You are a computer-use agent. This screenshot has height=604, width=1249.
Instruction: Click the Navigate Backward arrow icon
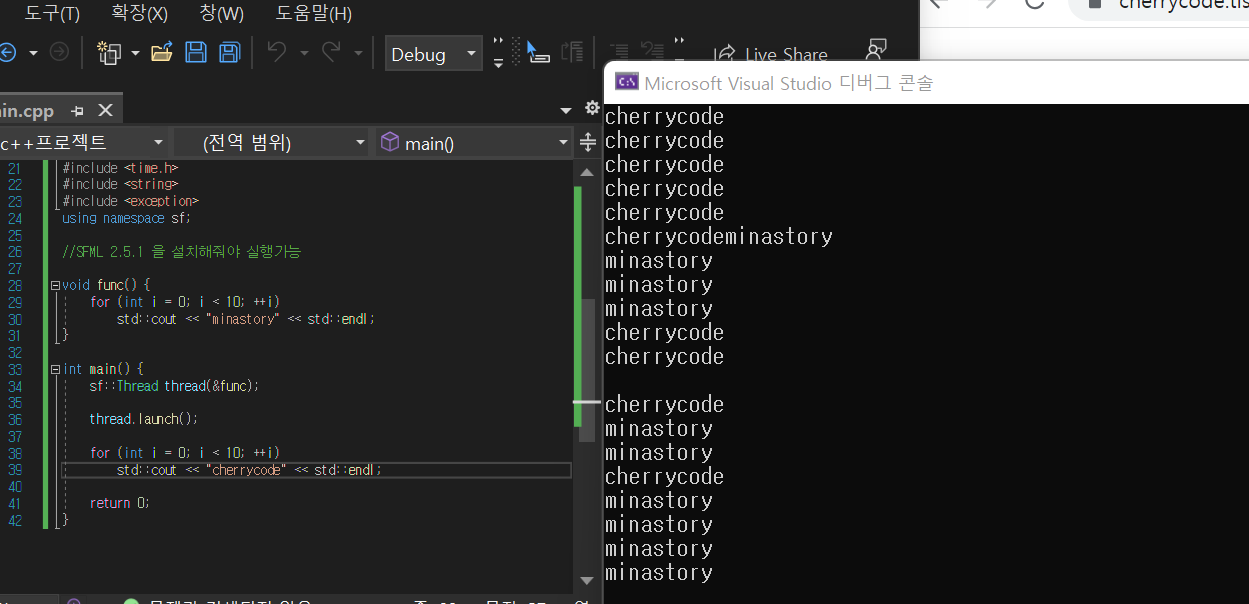click(7, 53)
